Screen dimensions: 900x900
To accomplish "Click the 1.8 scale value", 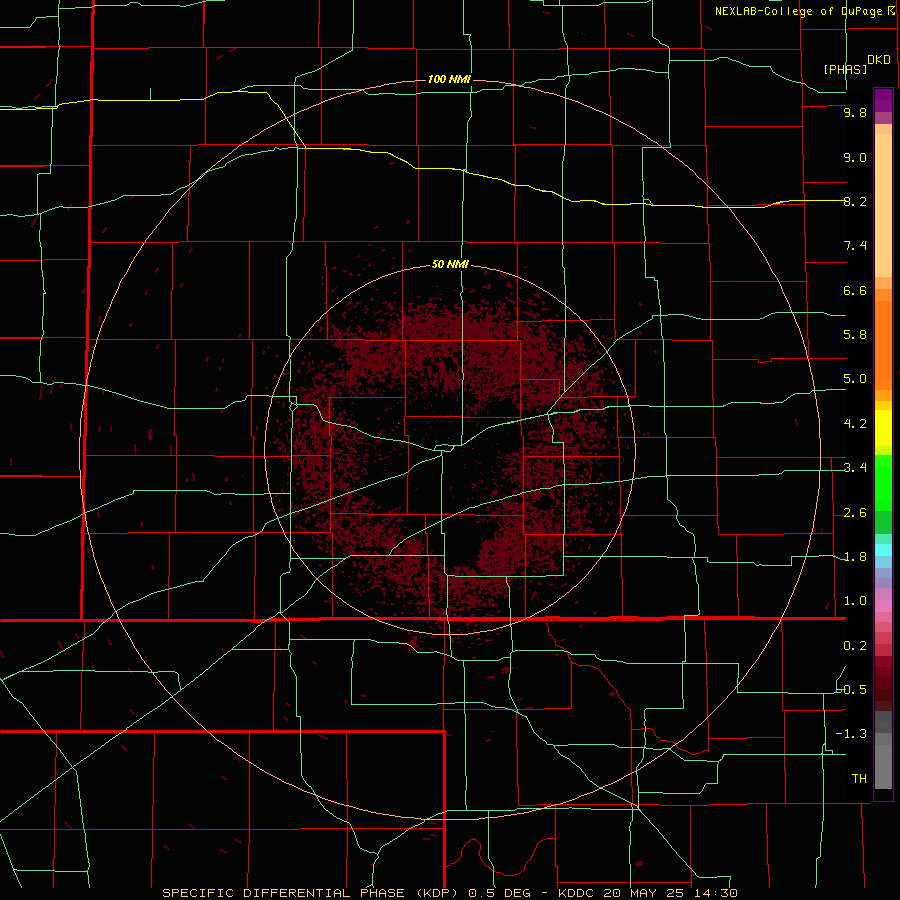I will tap(855, 557).
